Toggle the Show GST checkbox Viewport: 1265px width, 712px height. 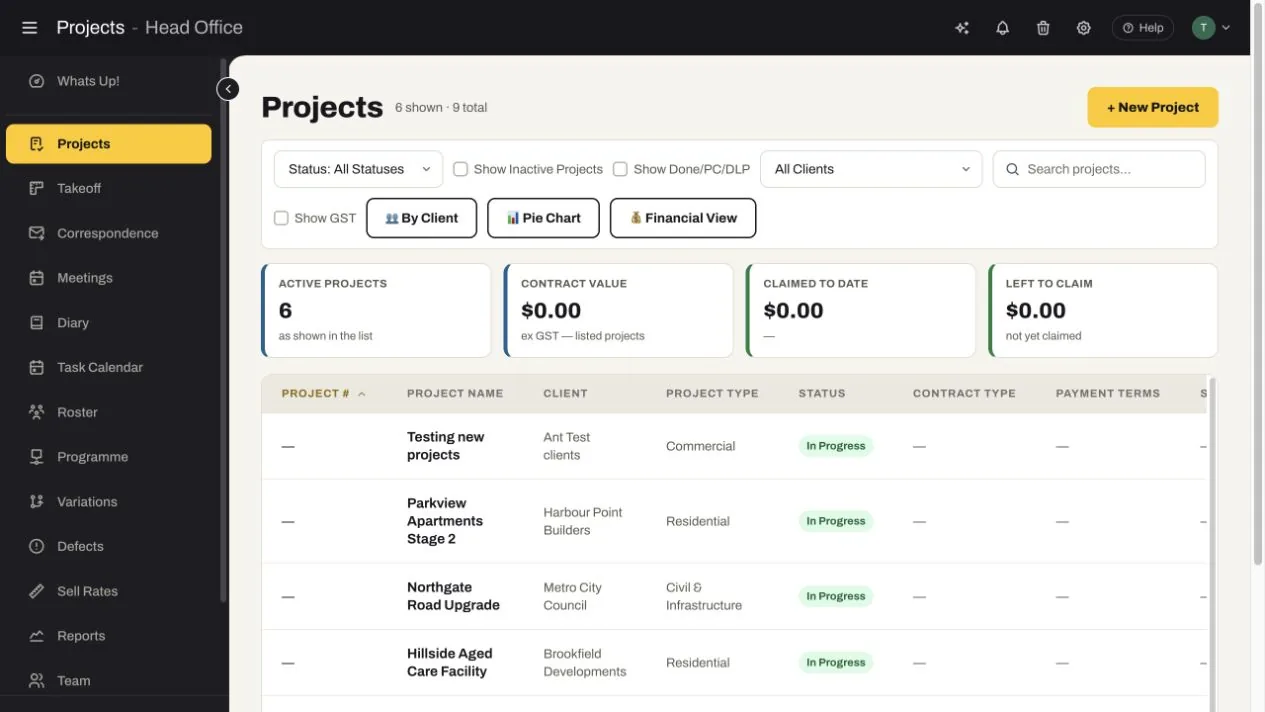tap(281, 218)
